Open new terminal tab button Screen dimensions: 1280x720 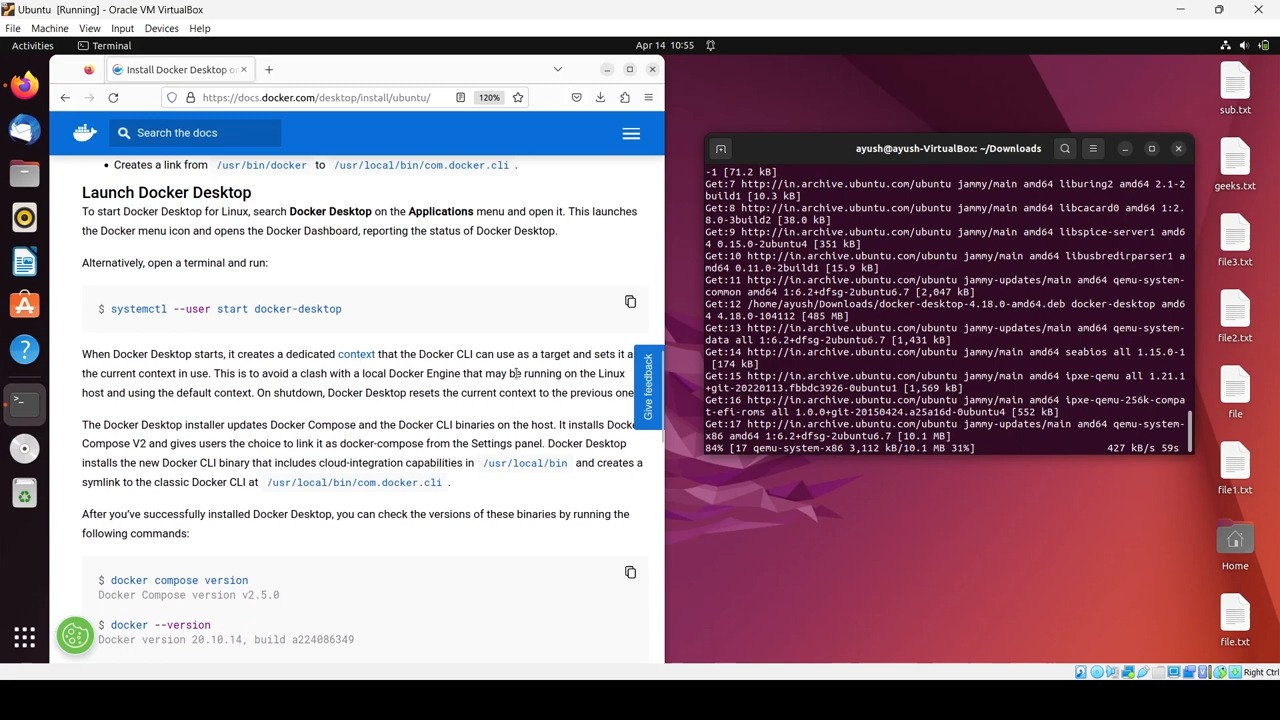click(720, 148)
